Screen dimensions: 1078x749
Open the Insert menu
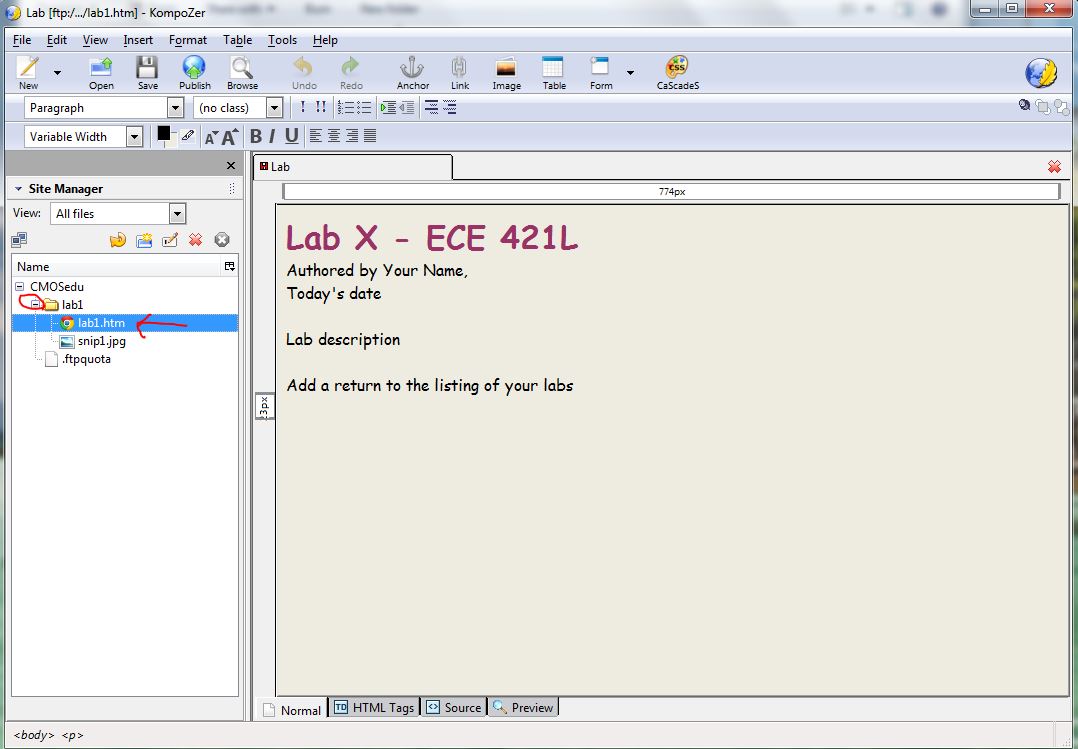pyautogui.click(x=138, y=40)
